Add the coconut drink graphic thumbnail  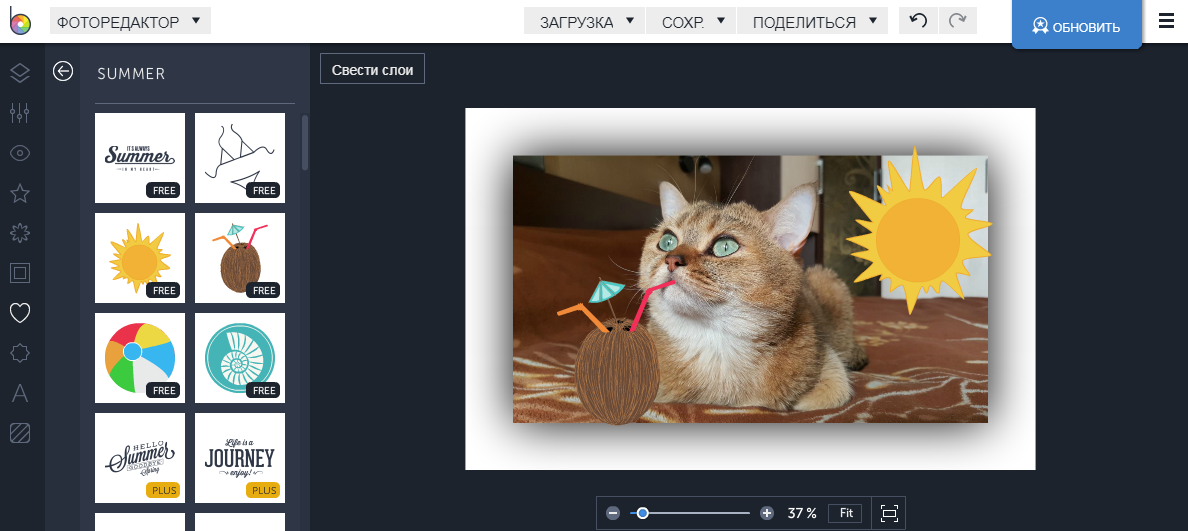click(239, 258)
